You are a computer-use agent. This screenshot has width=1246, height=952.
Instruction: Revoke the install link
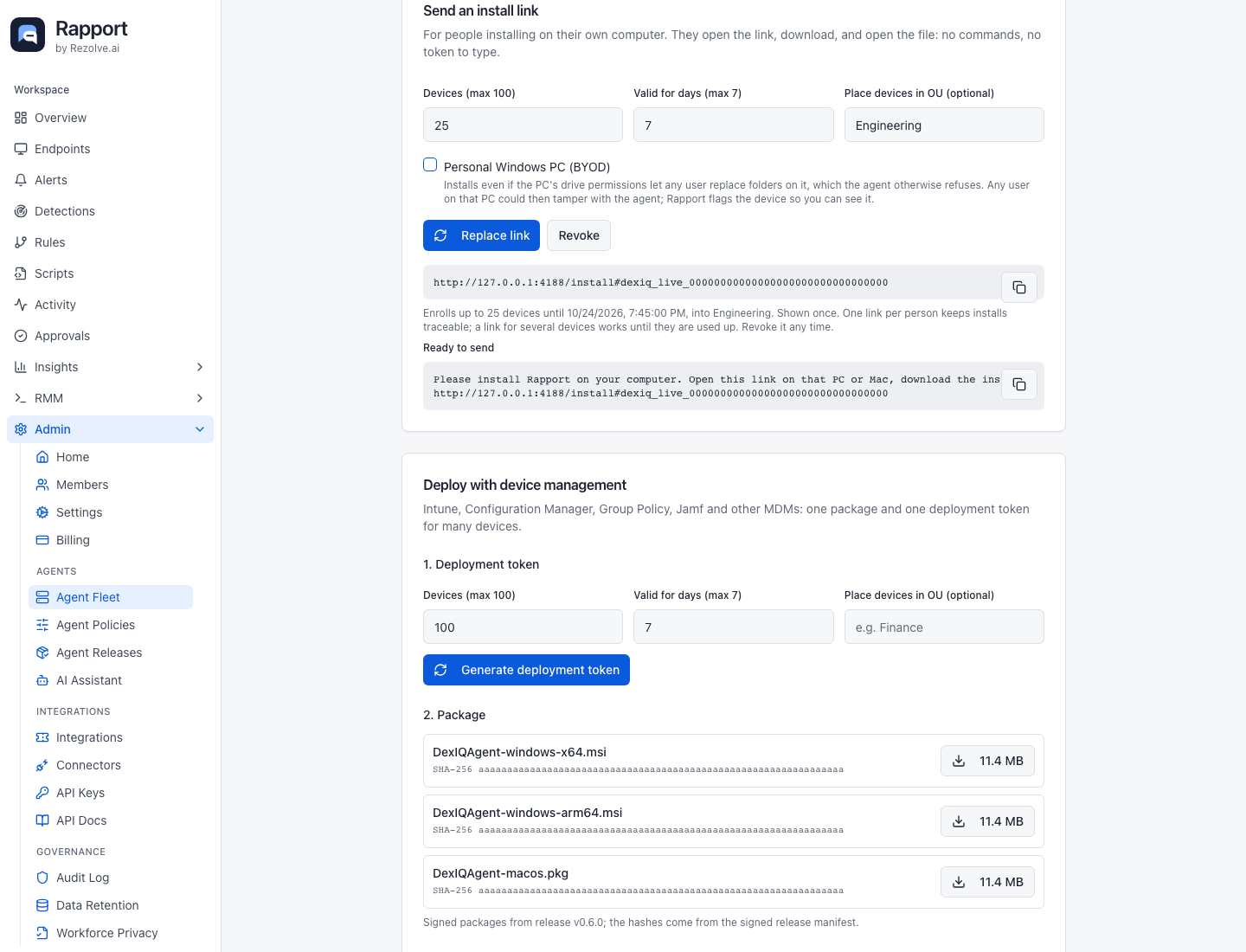coord(579,235)
